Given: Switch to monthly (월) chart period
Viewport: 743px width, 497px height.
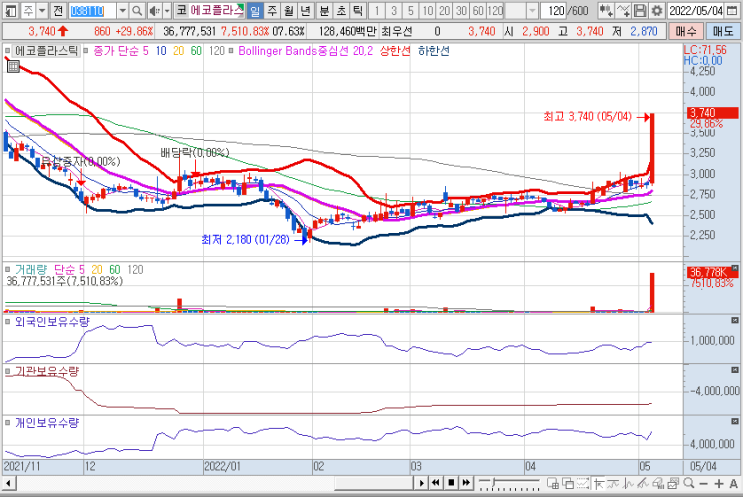Looking at the screenshot, I should 289,10.
